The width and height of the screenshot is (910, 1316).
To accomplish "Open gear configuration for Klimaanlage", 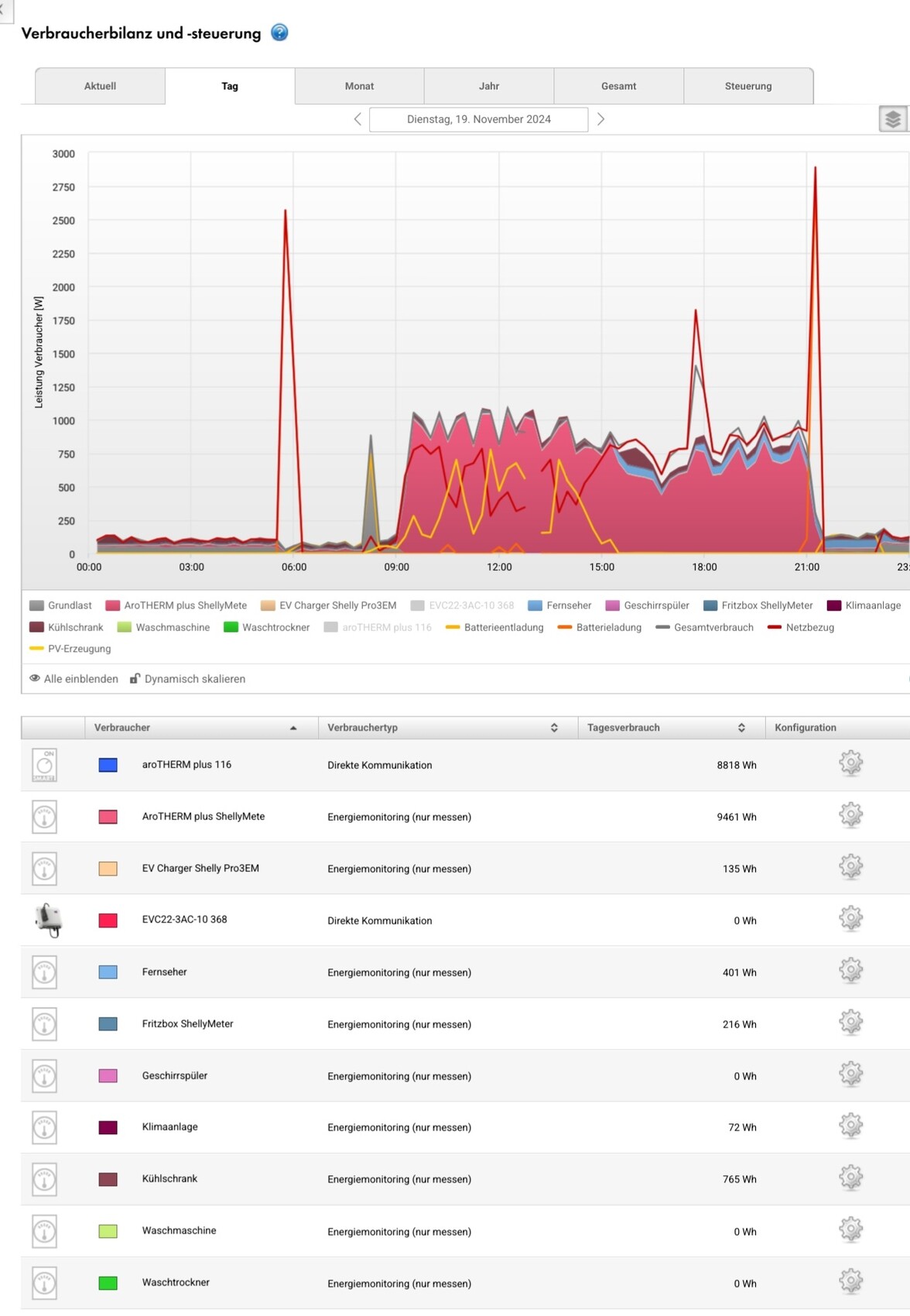I will coord(850,1126).
